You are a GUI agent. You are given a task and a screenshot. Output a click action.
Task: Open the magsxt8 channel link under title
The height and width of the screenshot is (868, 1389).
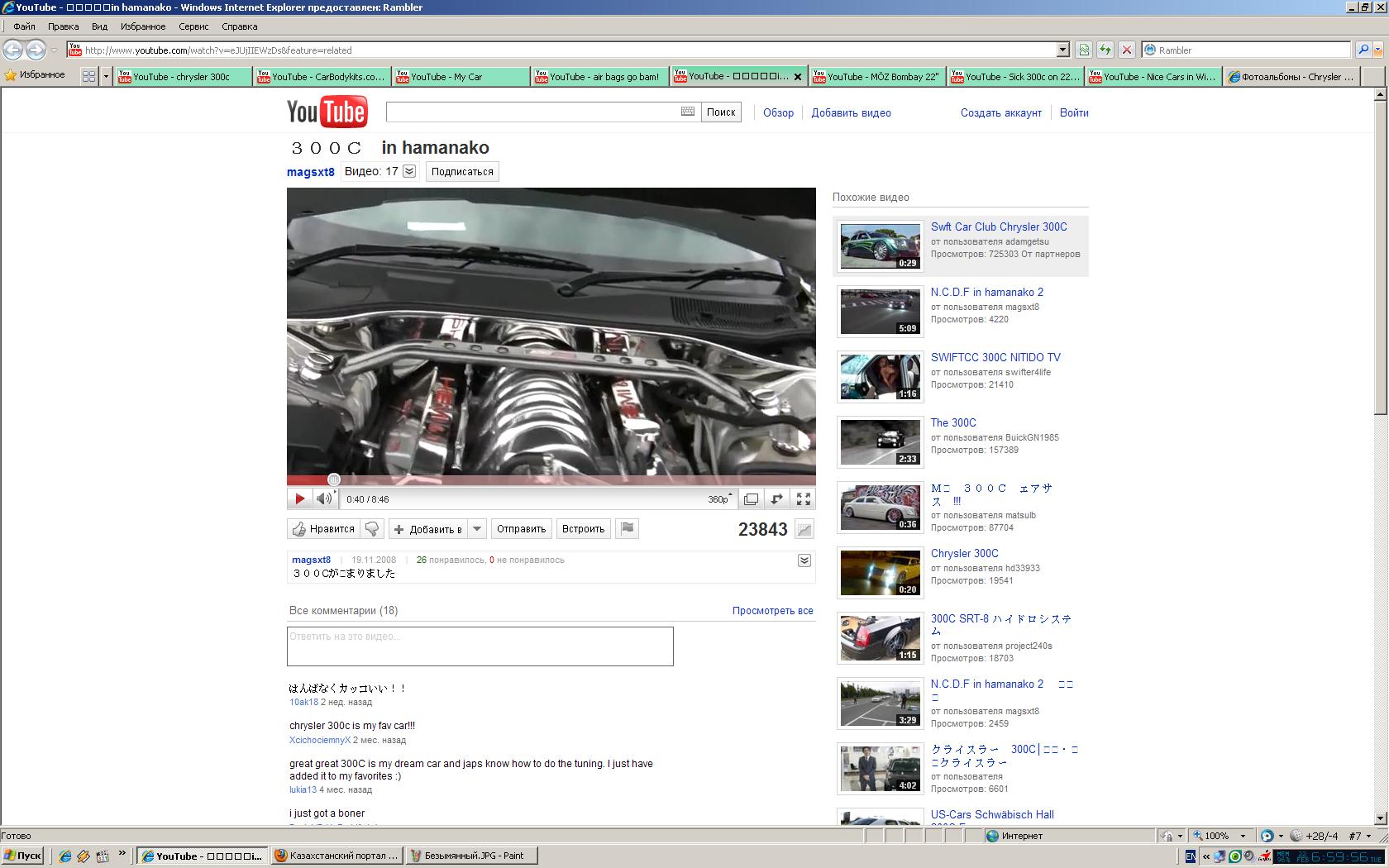pyautogui.click(x=311, y=172)
